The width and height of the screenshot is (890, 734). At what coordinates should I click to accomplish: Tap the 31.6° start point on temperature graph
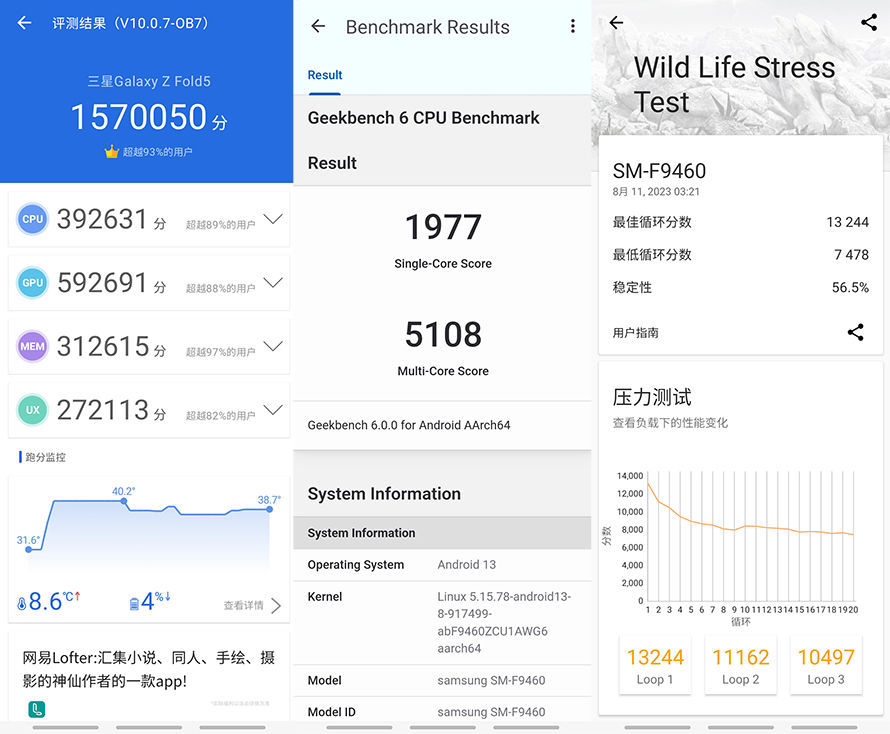coord(29,549)
